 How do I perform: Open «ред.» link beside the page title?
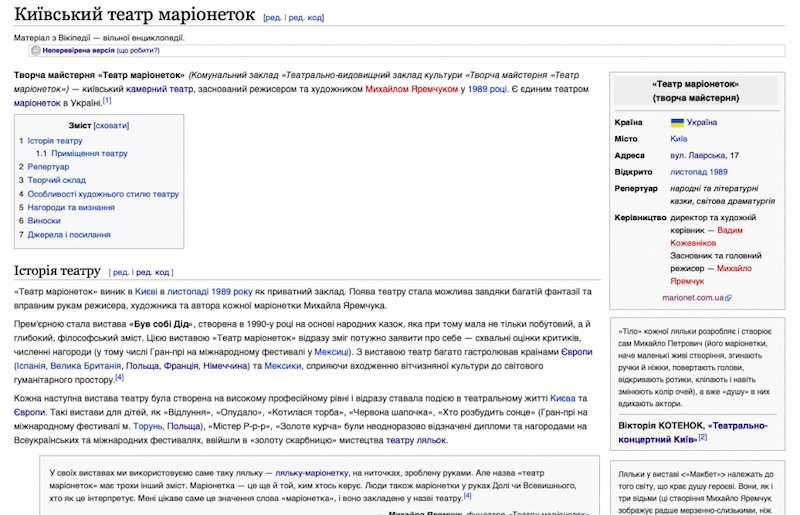tap(273, 17)
